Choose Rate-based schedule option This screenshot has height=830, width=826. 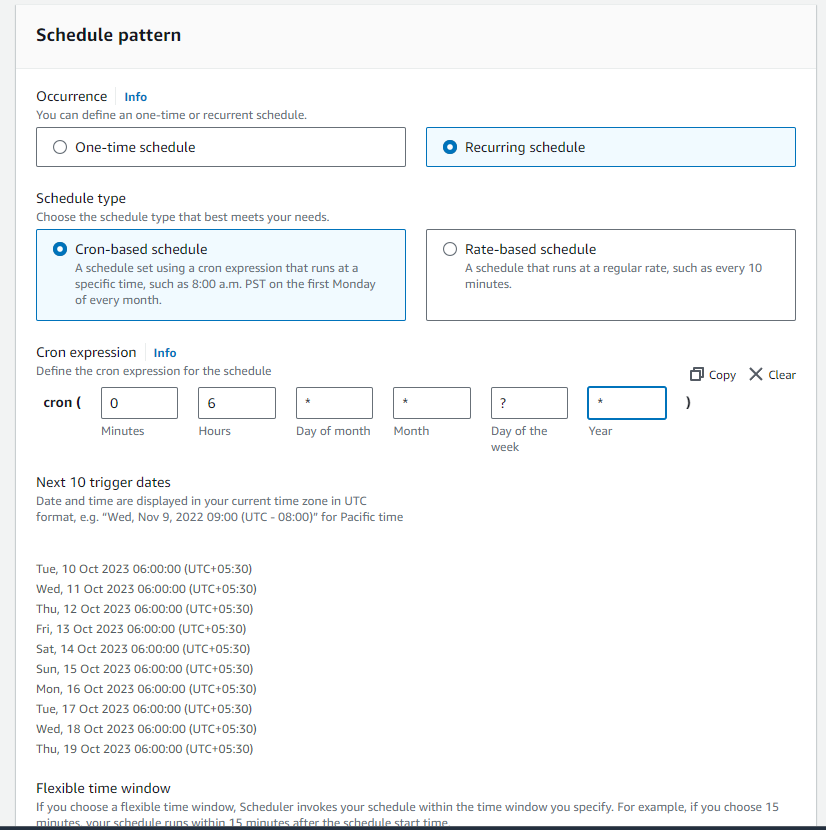point(450,249)
